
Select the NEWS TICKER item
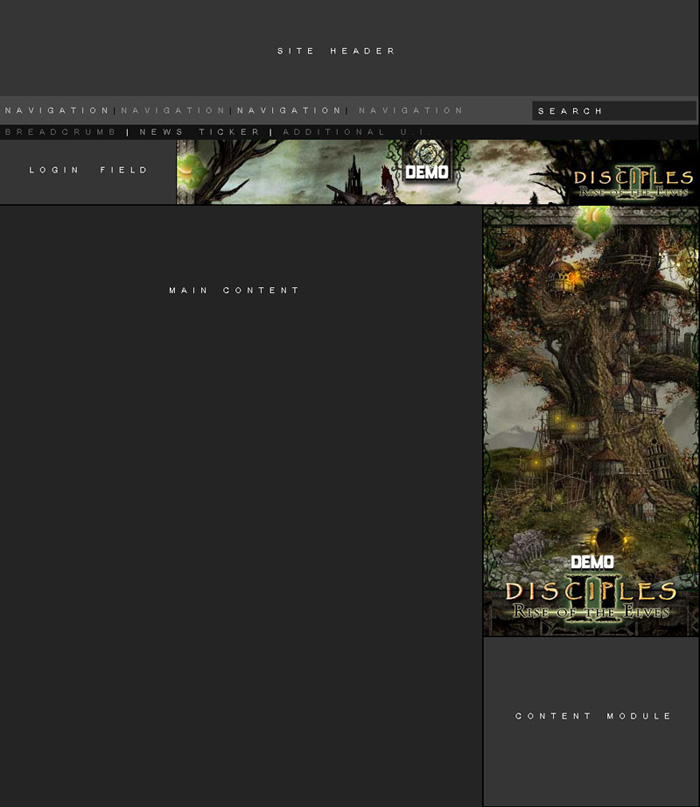coord(199,132)
